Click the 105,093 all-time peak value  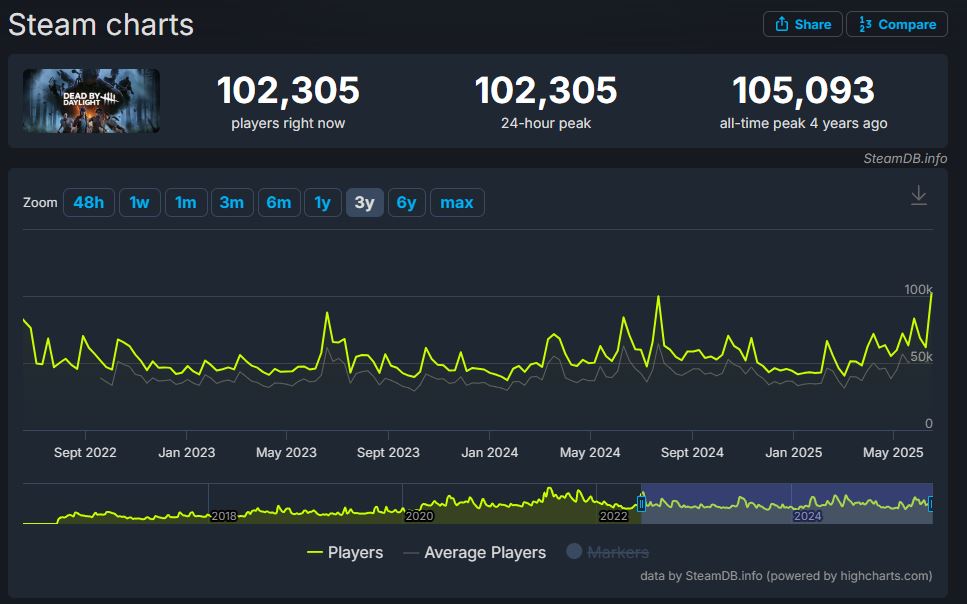(x=804, y=90)
